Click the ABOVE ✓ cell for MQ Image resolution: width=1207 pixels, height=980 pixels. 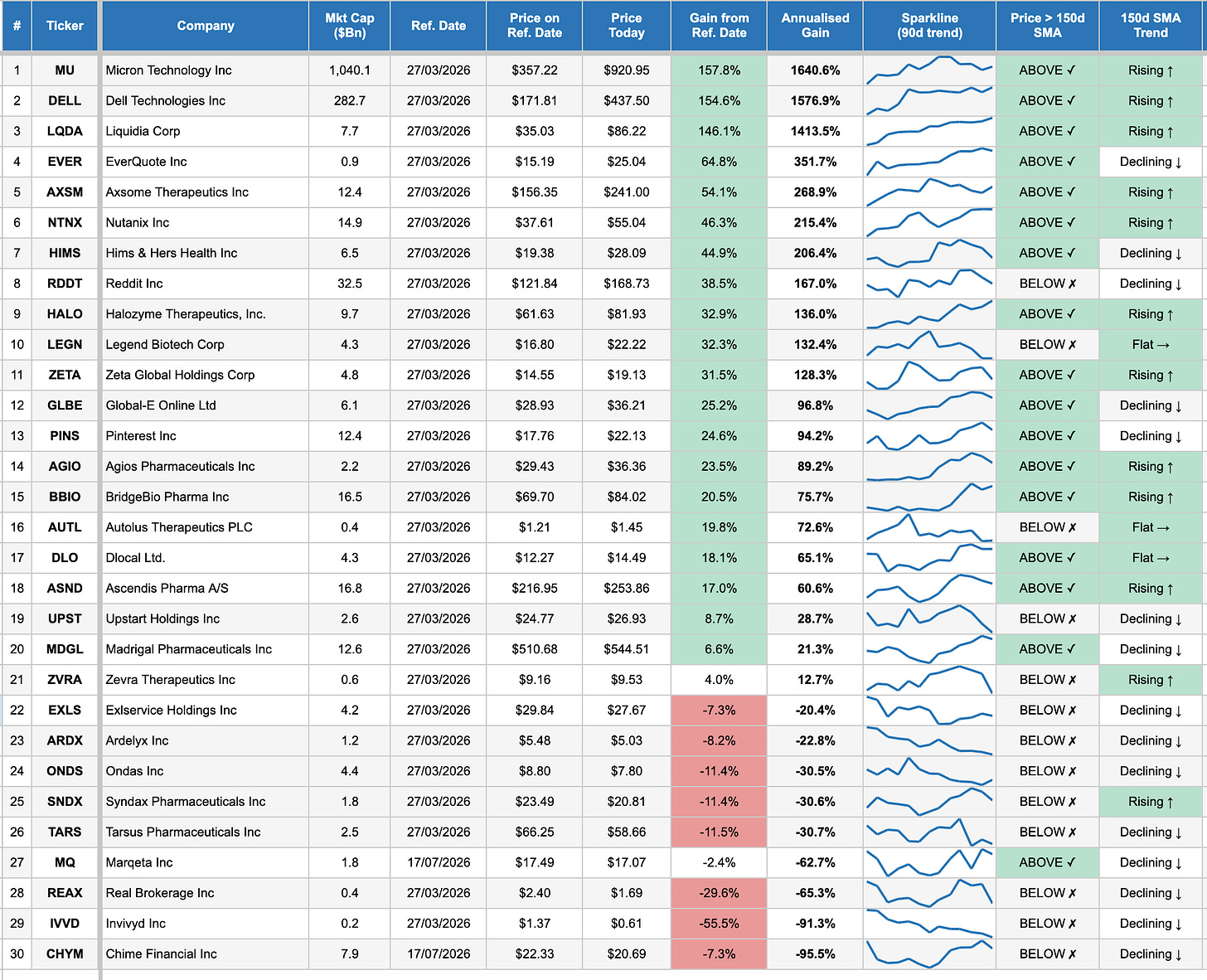point(1048,862)
